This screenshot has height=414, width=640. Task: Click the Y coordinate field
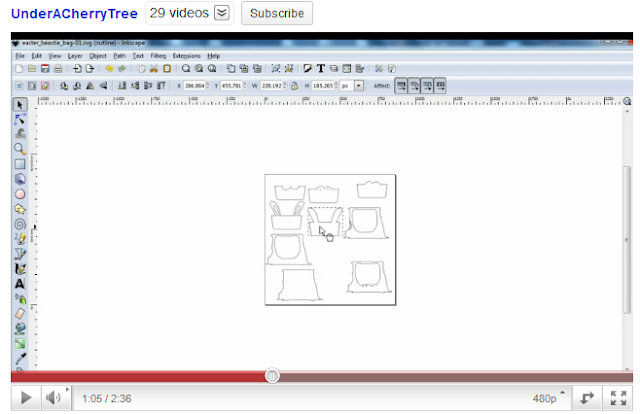pos(233,86)
